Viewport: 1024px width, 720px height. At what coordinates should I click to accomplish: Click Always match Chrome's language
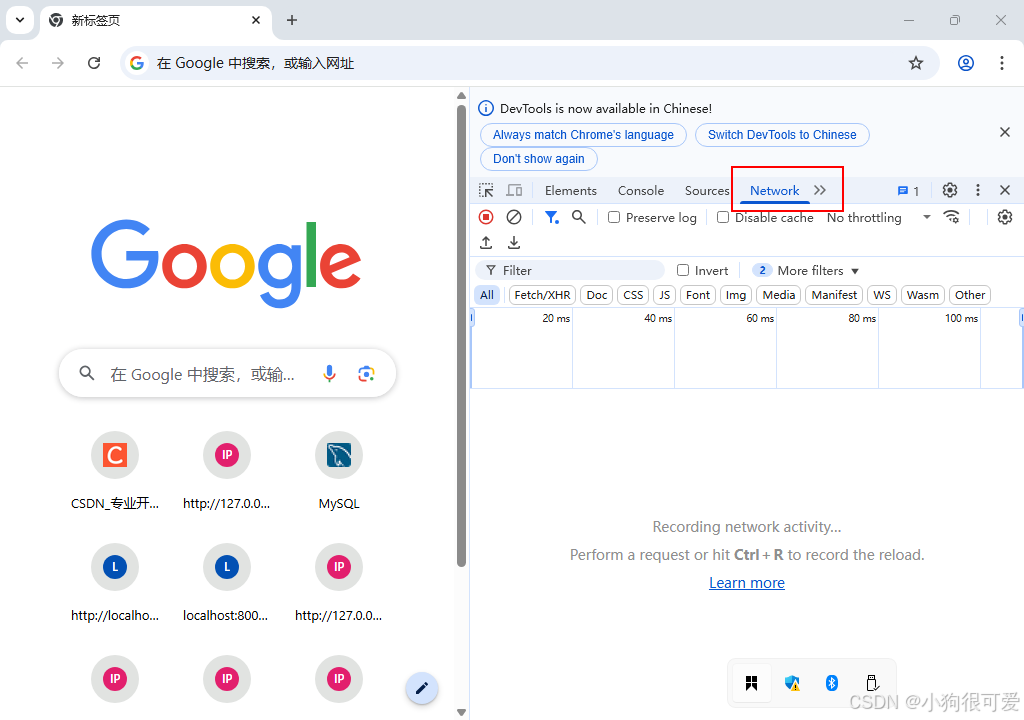pyautogui.click(x=583, y=135)
